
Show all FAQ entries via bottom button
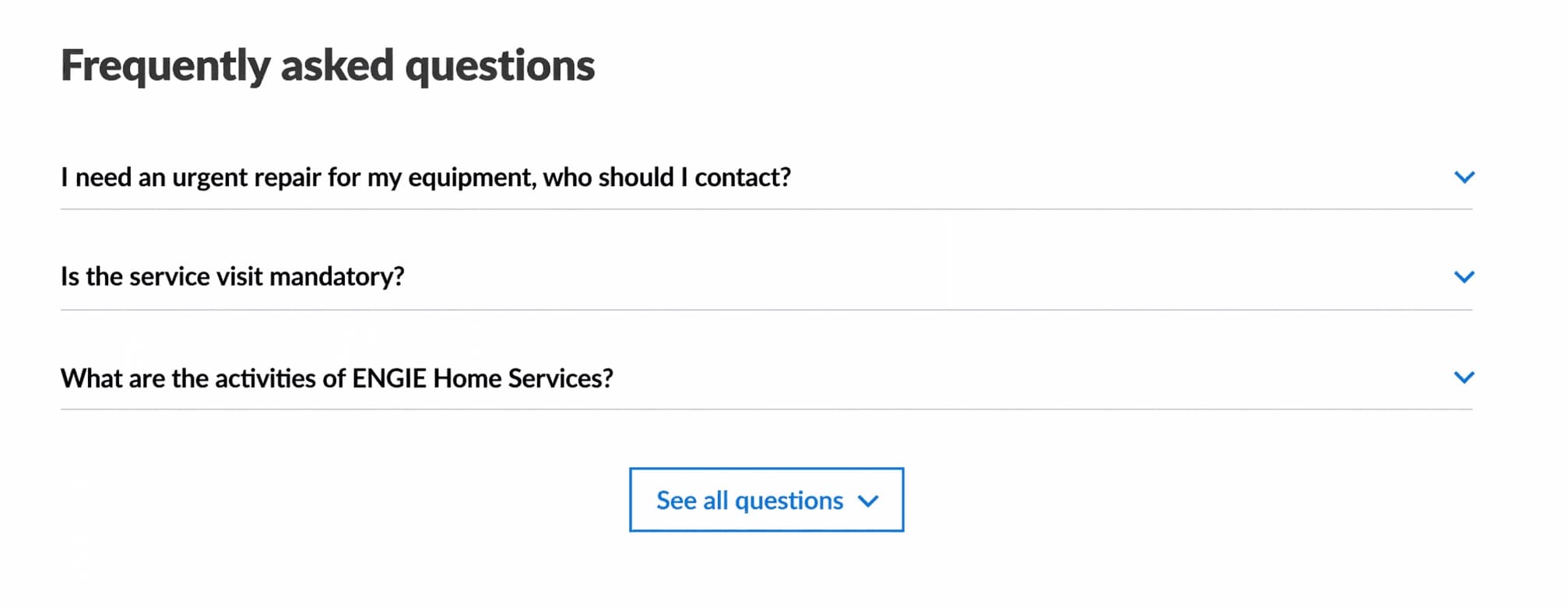coord(765,501)
